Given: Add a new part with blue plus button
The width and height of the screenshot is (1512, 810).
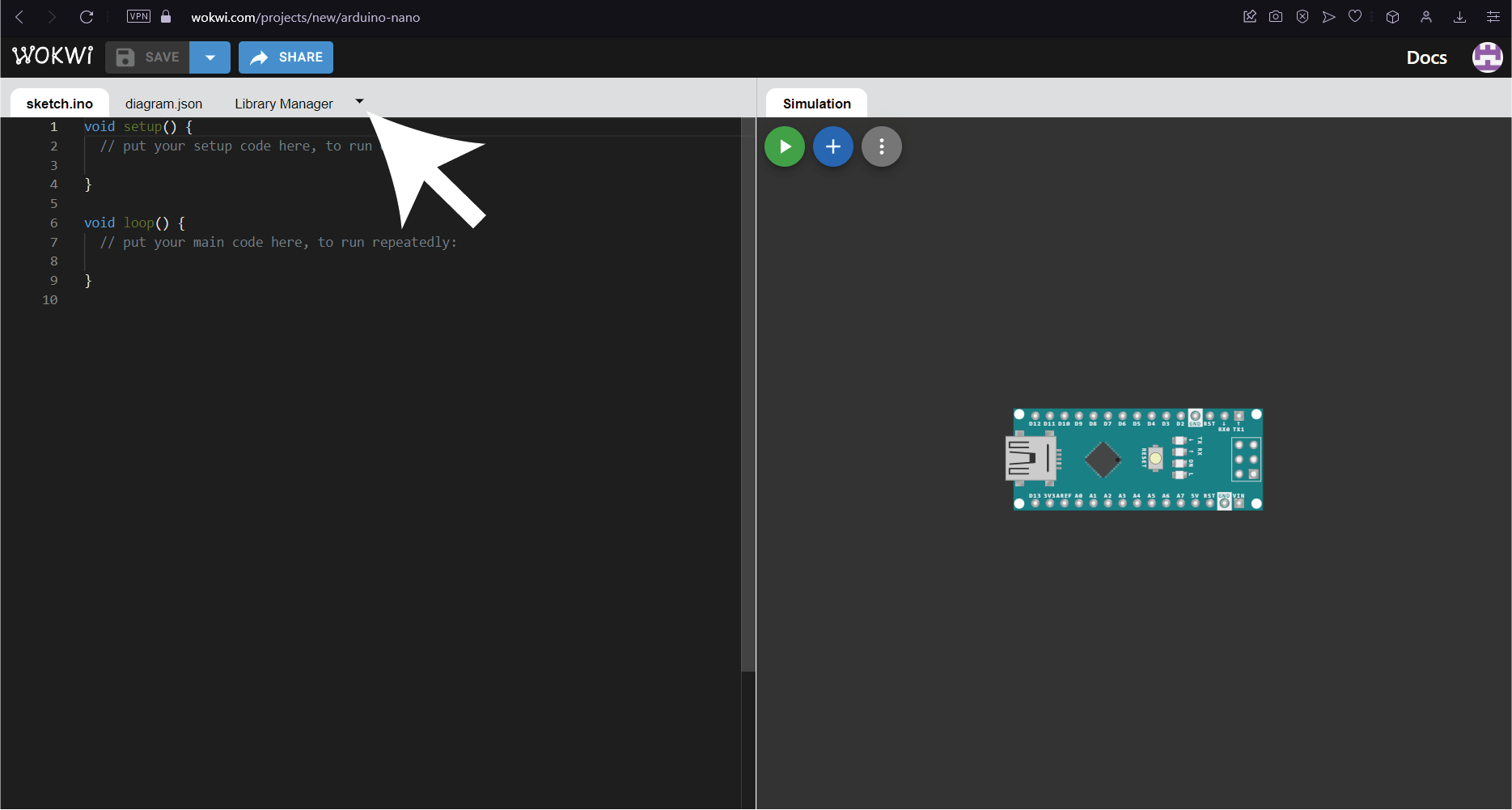Looking at the screenshot, I should (x=833, y=146).
